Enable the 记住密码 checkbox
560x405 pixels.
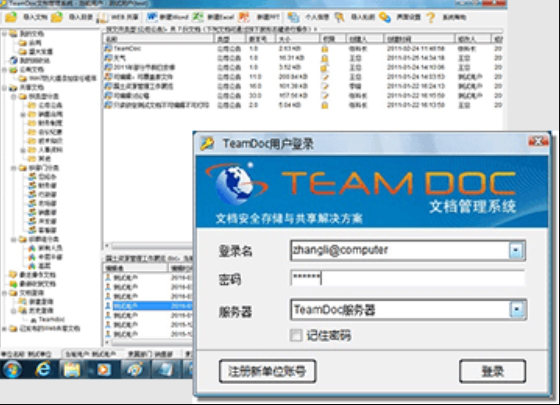296,335
